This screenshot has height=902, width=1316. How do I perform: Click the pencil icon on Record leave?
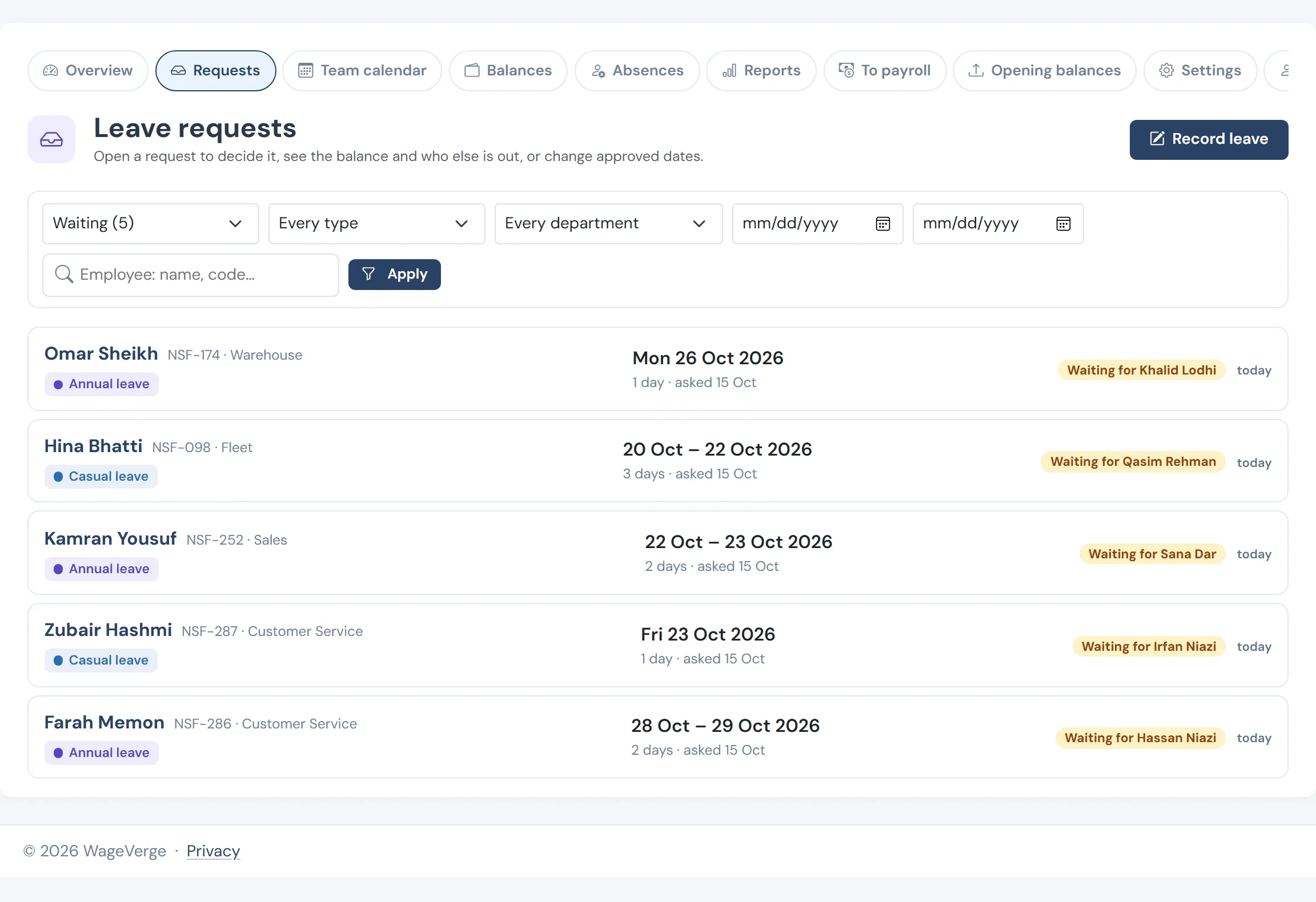click(1157, 139)
